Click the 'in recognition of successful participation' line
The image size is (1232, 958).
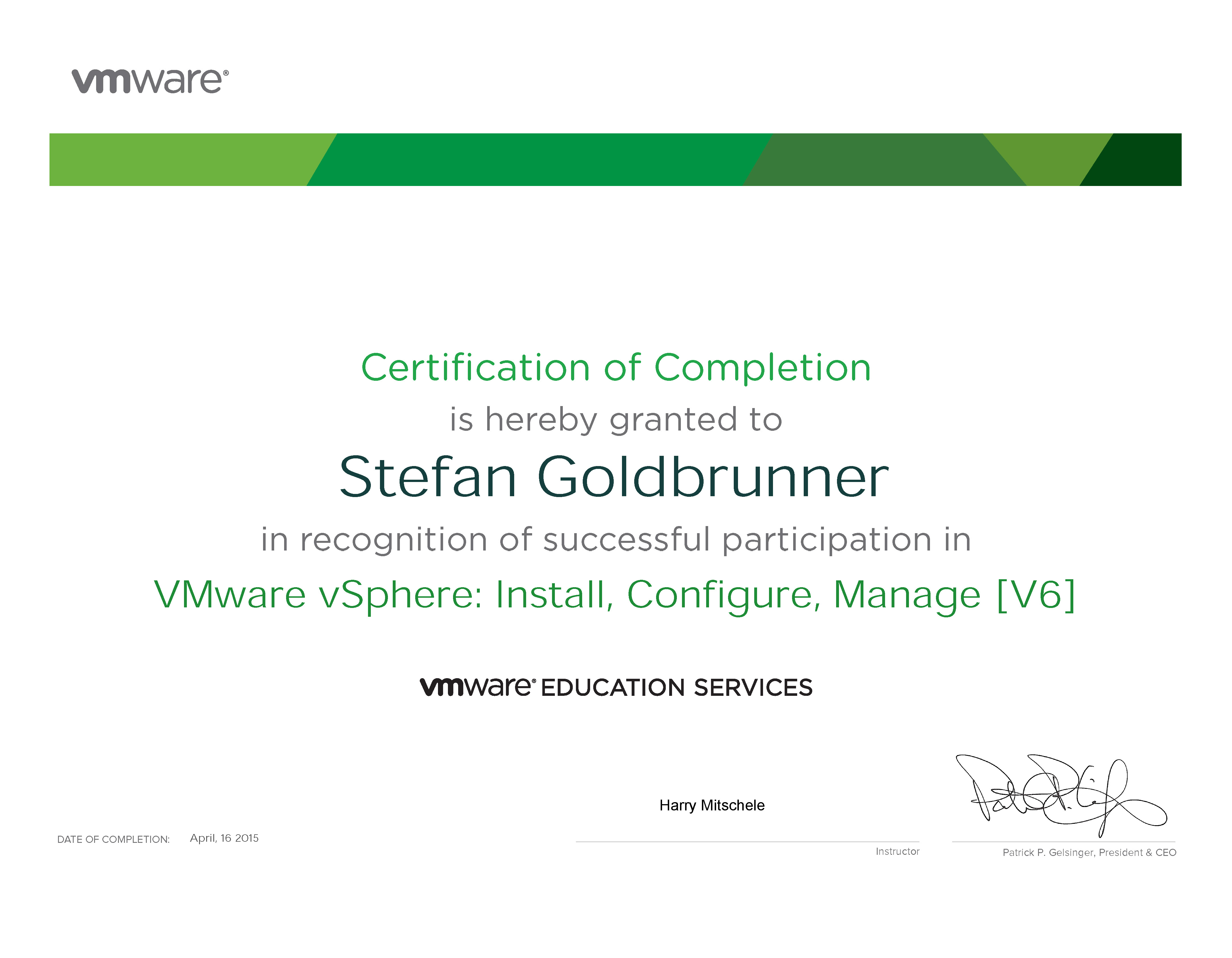pyautogui.click(x=616, y=539)
